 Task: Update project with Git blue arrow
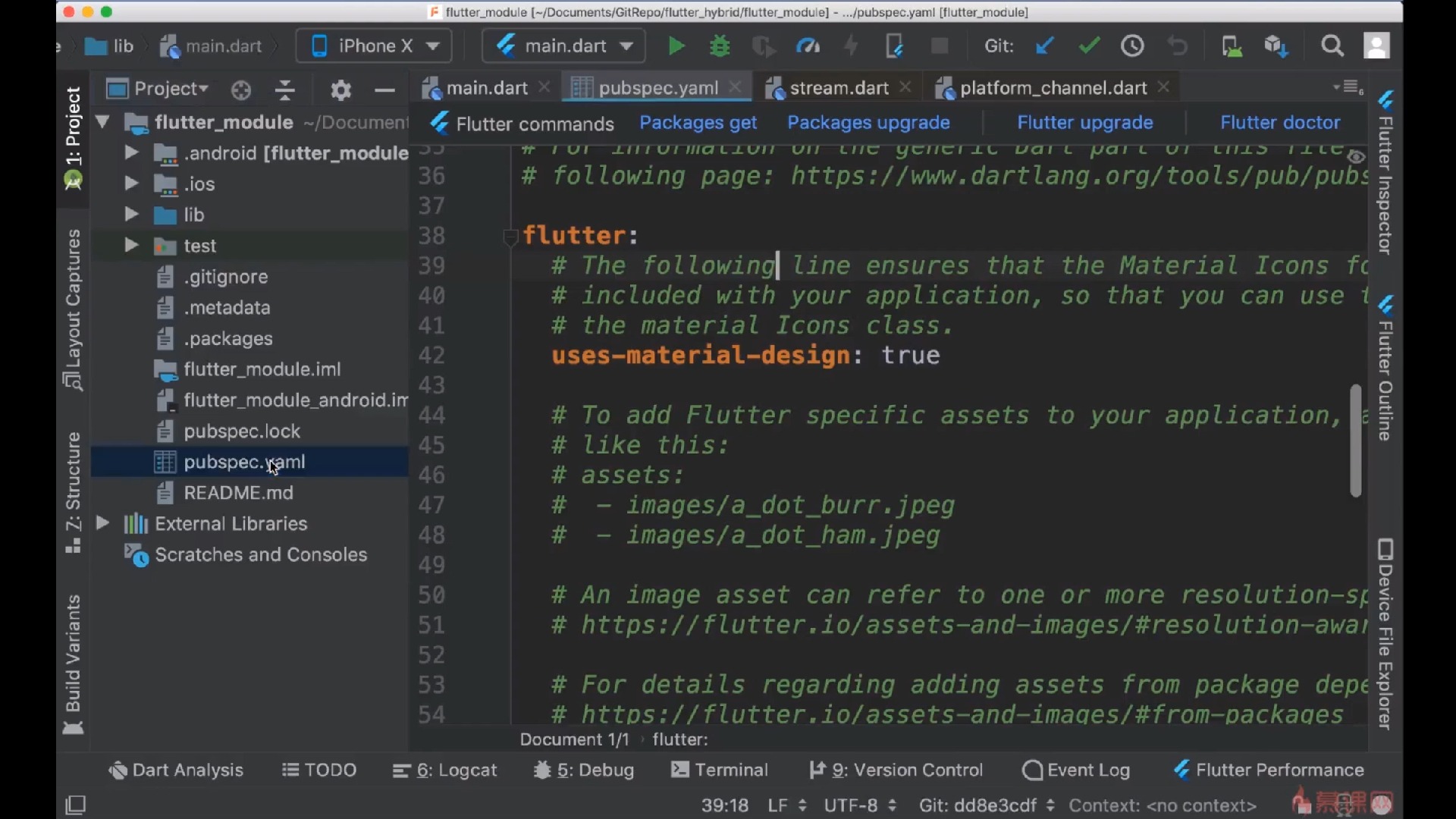[1044, 46]
